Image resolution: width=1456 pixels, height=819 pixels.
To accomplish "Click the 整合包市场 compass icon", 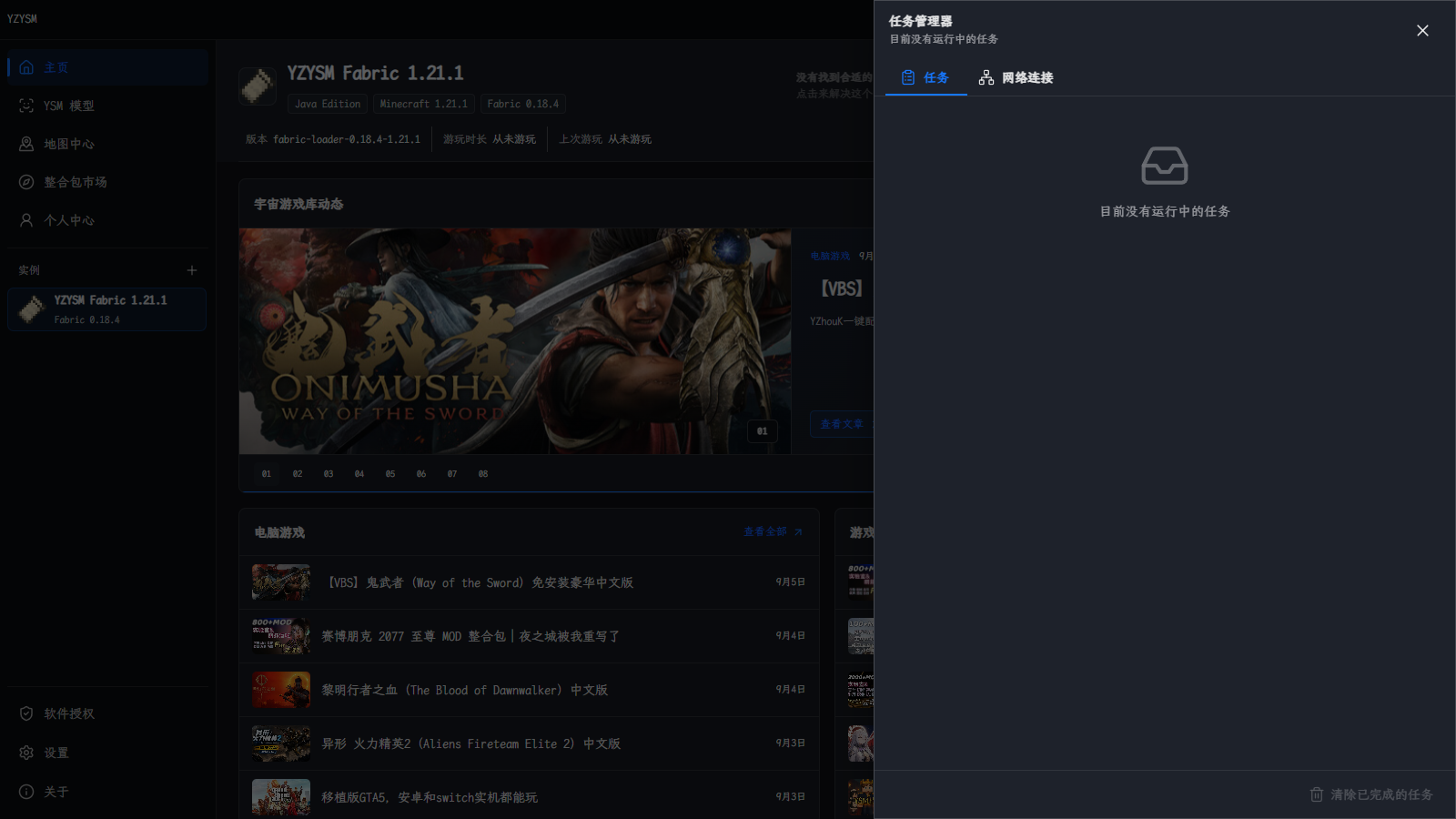I will pyautogui.click(x=26, y=182).
